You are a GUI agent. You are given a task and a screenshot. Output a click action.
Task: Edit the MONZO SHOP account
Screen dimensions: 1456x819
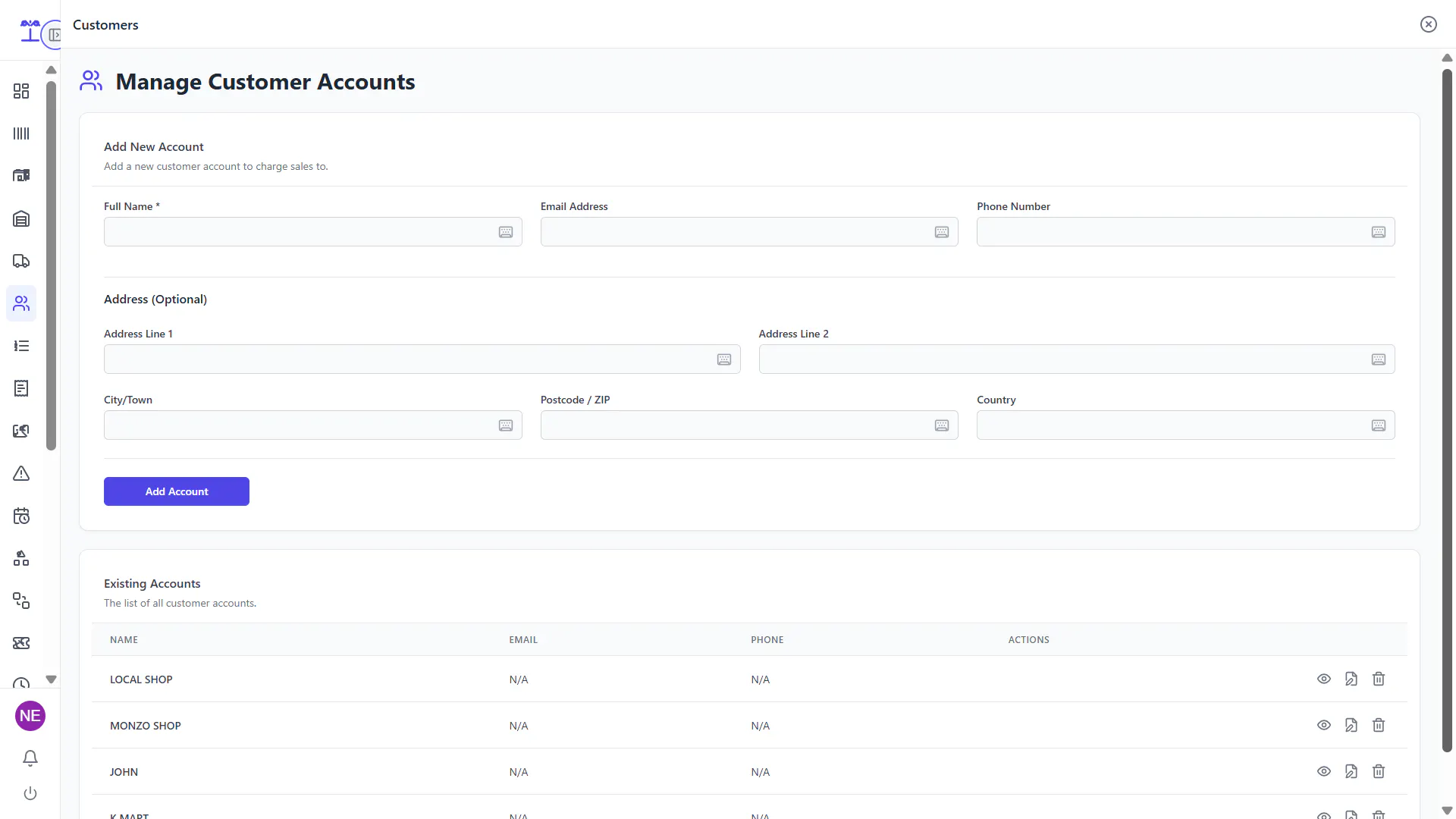[1351, 725]
